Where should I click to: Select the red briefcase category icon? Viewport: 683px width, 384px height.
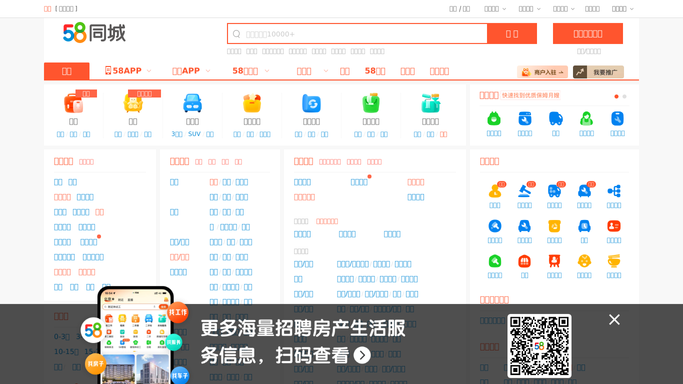click(74, 104)
